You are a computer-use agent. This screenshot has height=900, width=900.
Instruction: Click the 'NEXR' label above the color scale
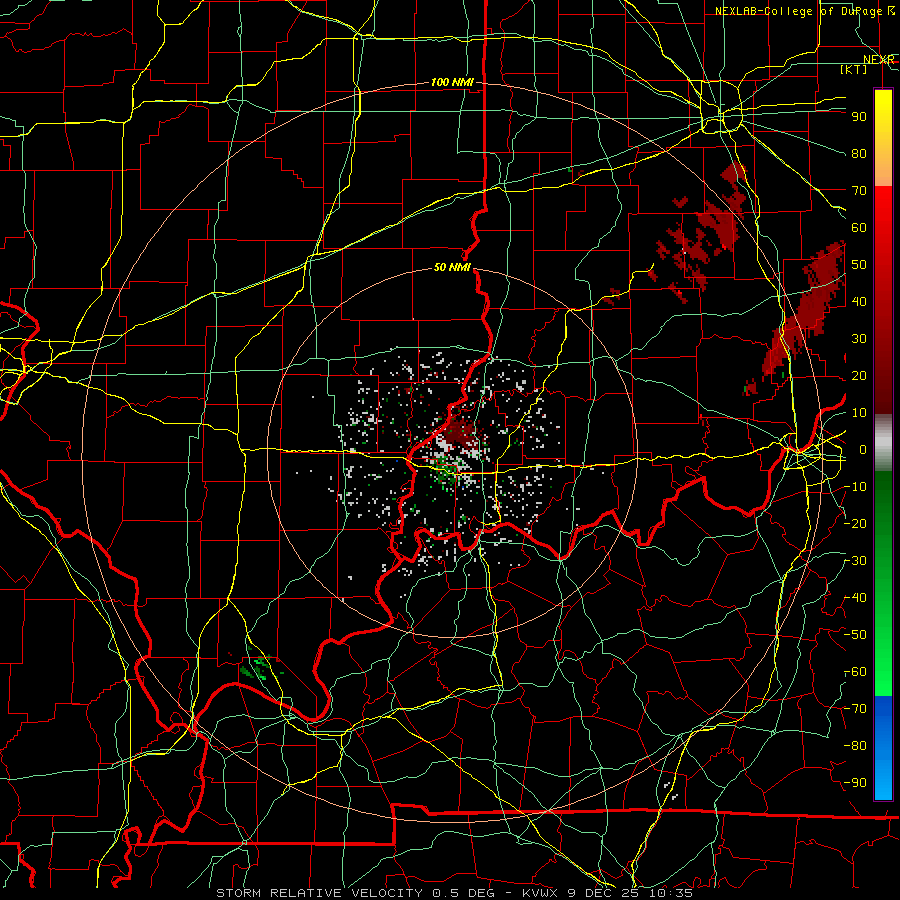tap(879, 60)
